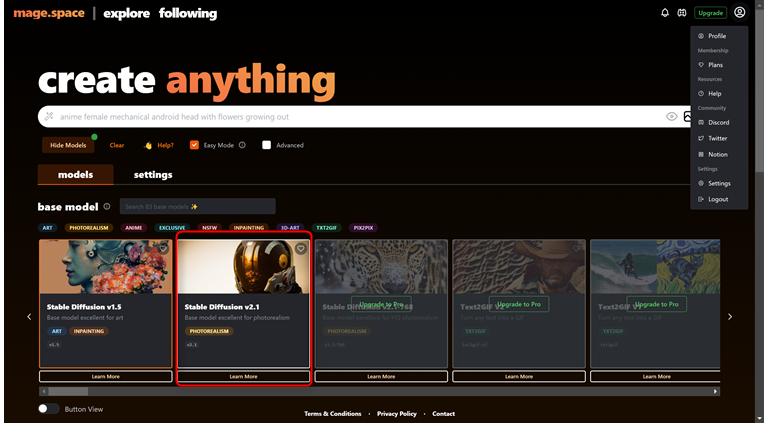Open the game controller icon in header
Image resolution: width=768 pixels, height=423 pixels.
click(x=682, y=13)
